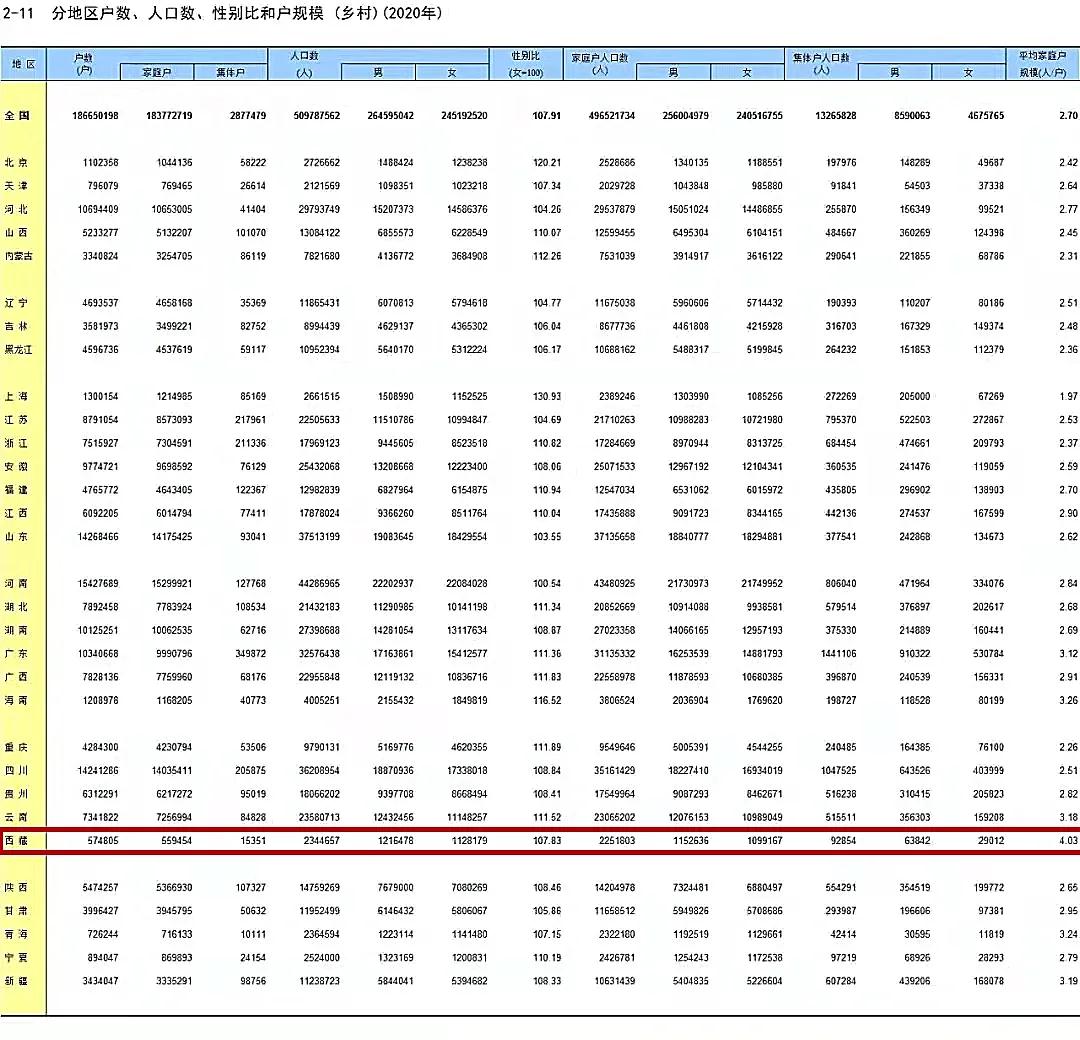This screenshot has width=1080, height=1040.
Task: Select the 北京 row label
Action: coord(17,163)
